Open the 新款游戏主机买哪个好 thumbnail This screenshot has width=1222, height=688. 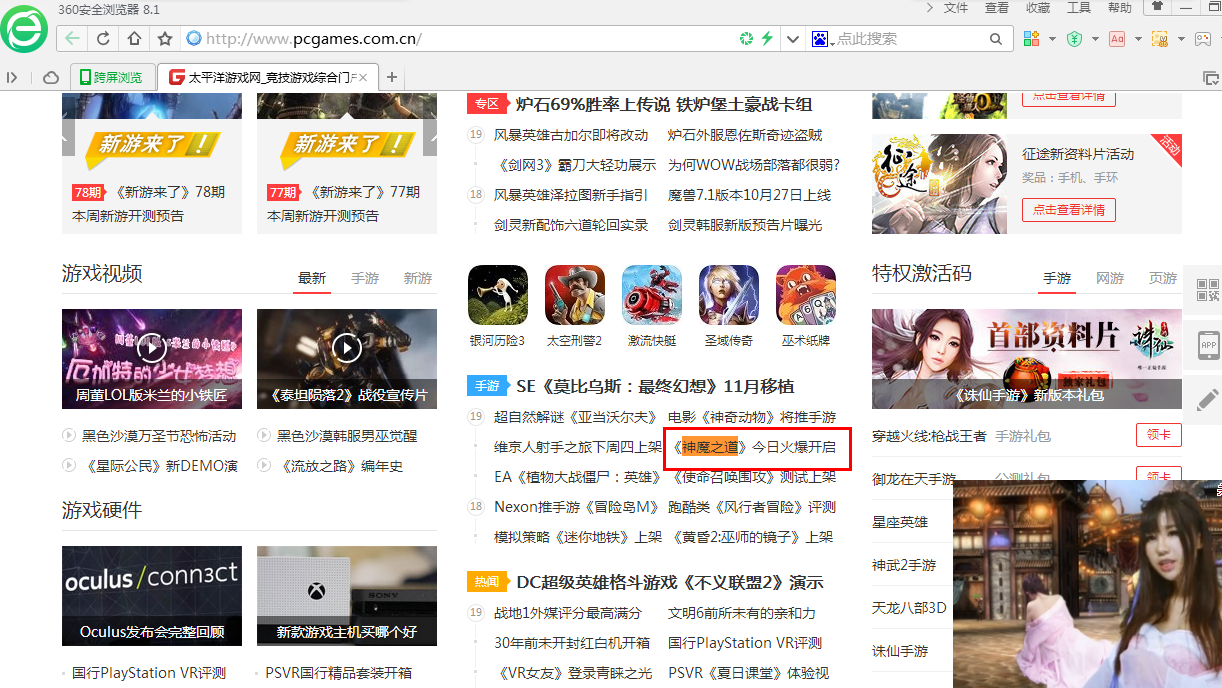click(347, 594)
